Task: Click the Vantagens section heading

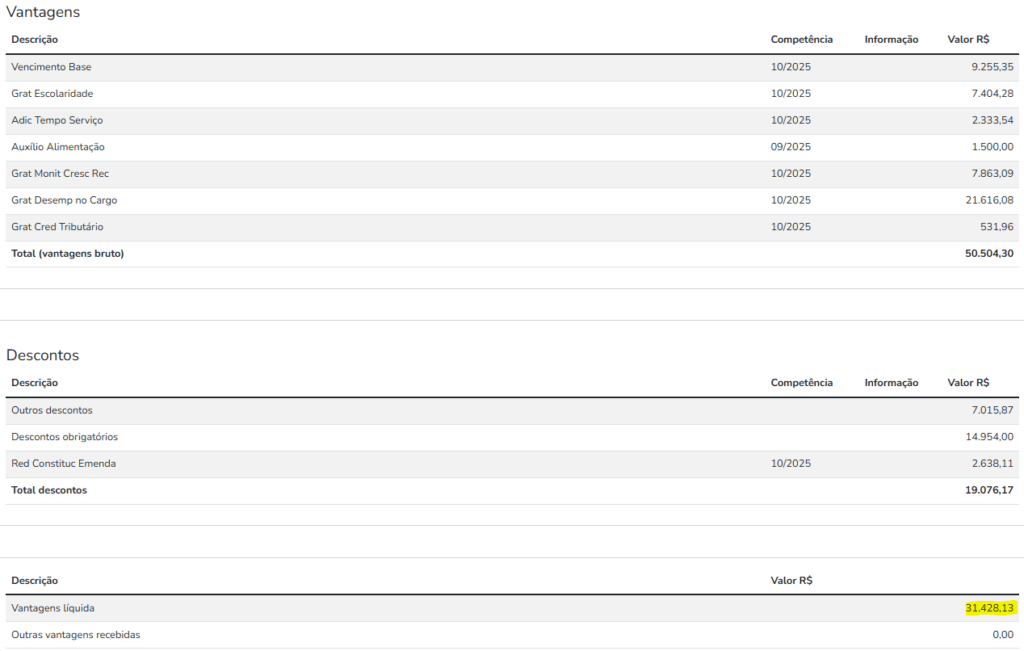Action: 43,12
